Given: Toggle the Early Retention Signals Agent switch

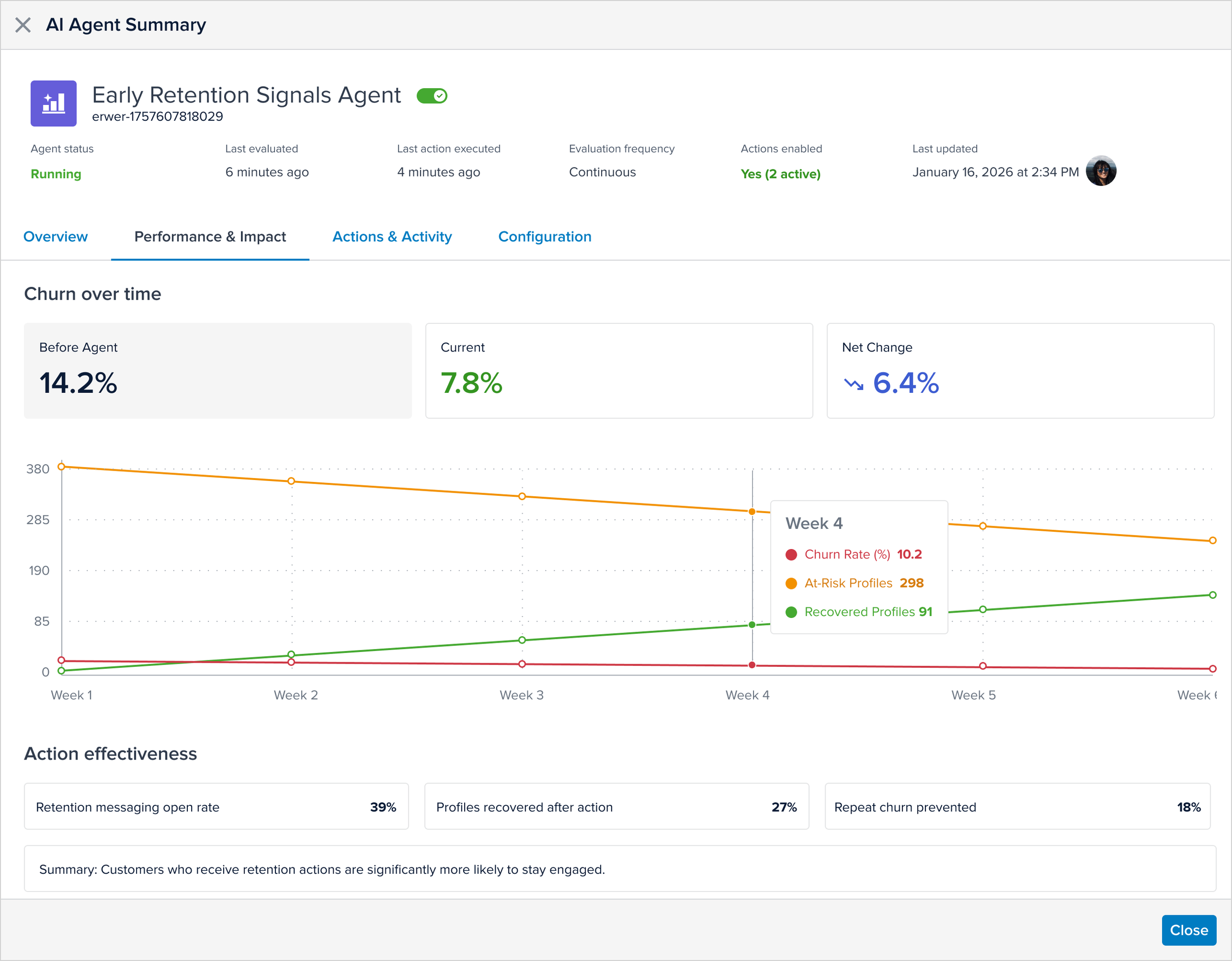Looking at the screenshot, I should point(432,96).
